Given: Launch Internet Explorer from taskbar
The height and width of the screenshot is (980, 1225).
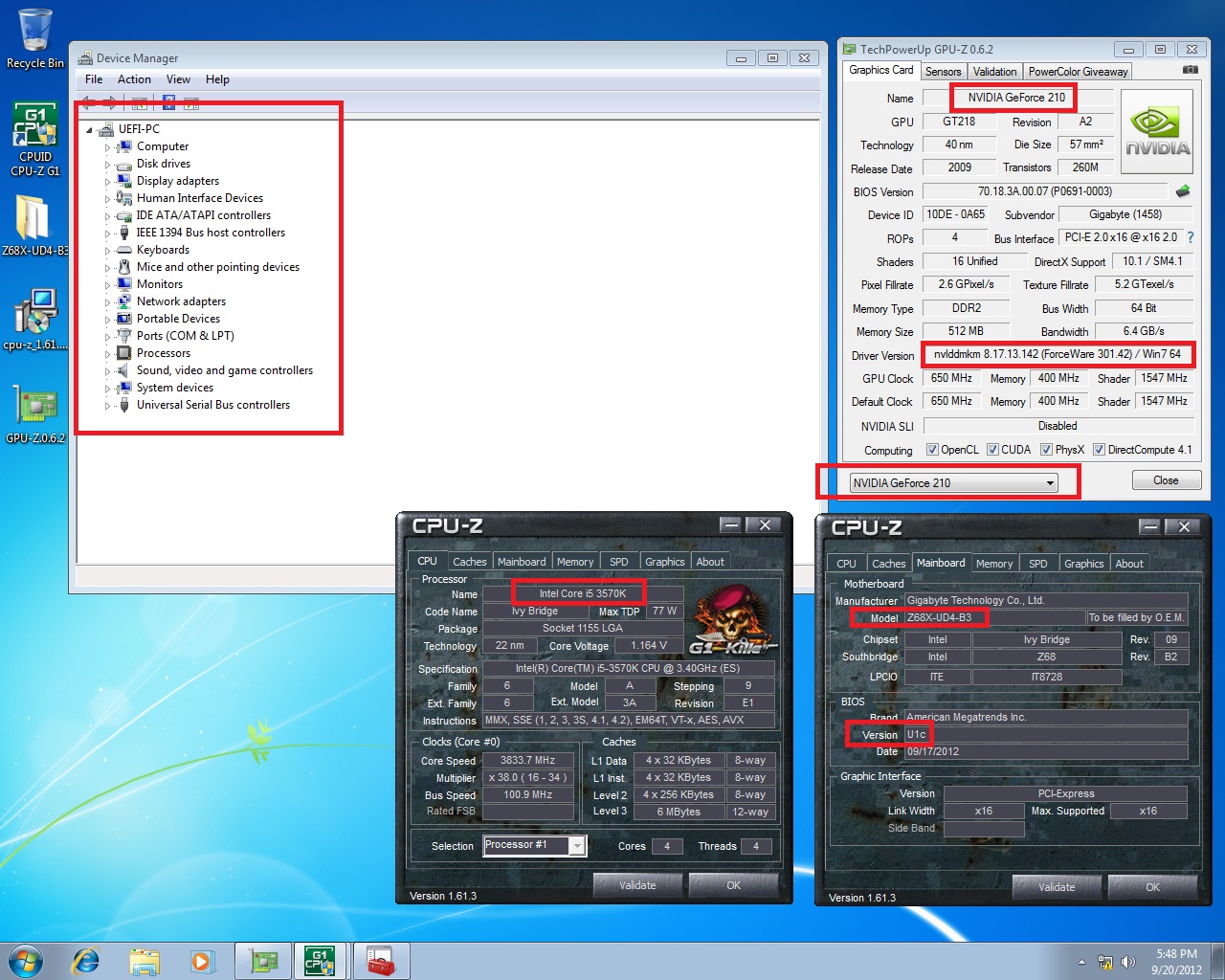Looking at the screenshot, I should coord(86,961).
